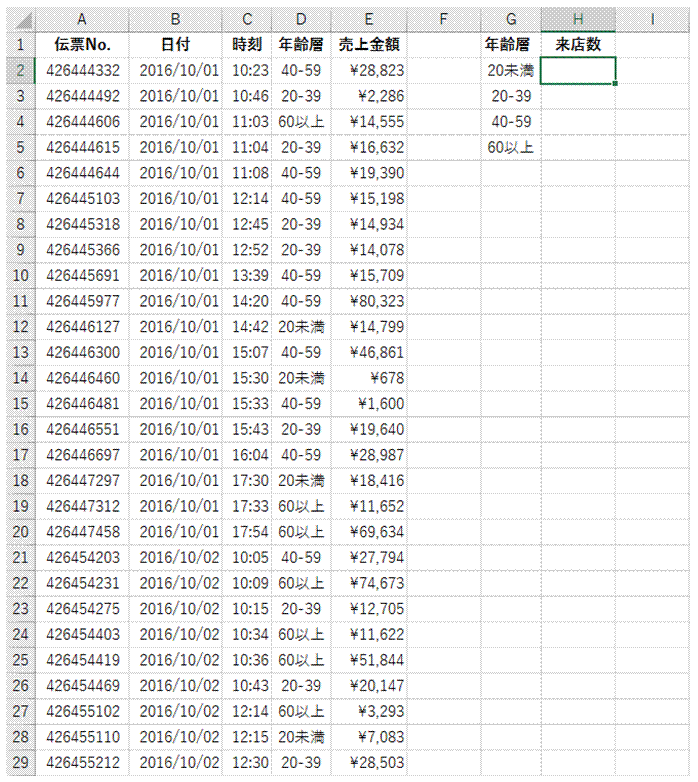
Task: Click the green fill handle of H2
Action: coord(615,83)
